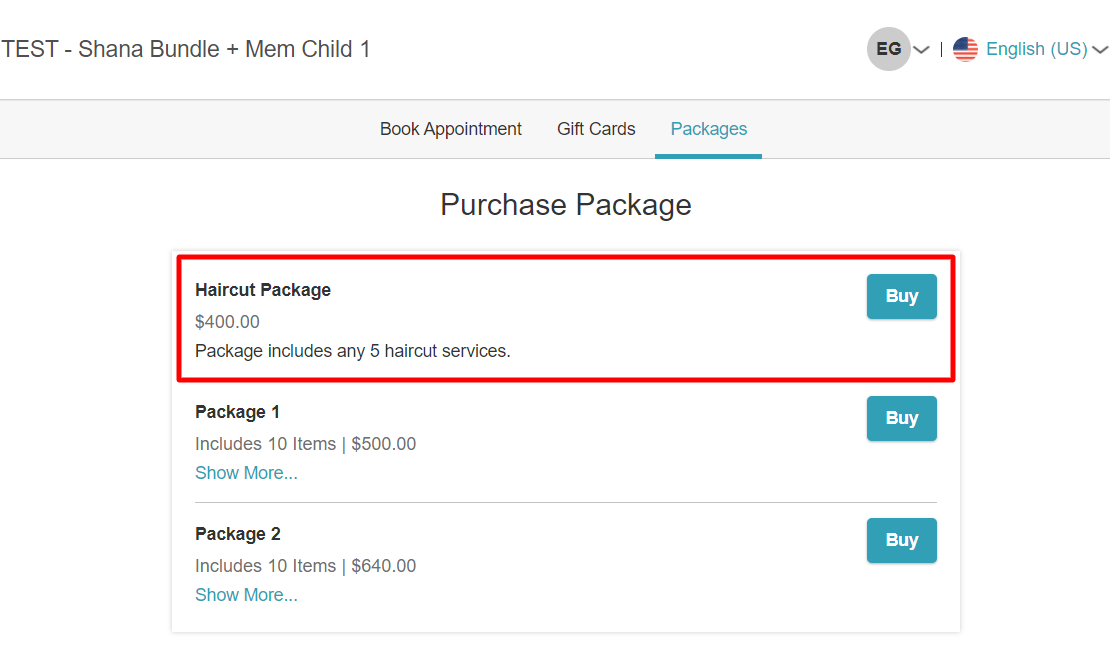Click the chevron after English (US)
Image resolution: width=1110 pixels, height=653 pixels.
tap(1099, 50)
